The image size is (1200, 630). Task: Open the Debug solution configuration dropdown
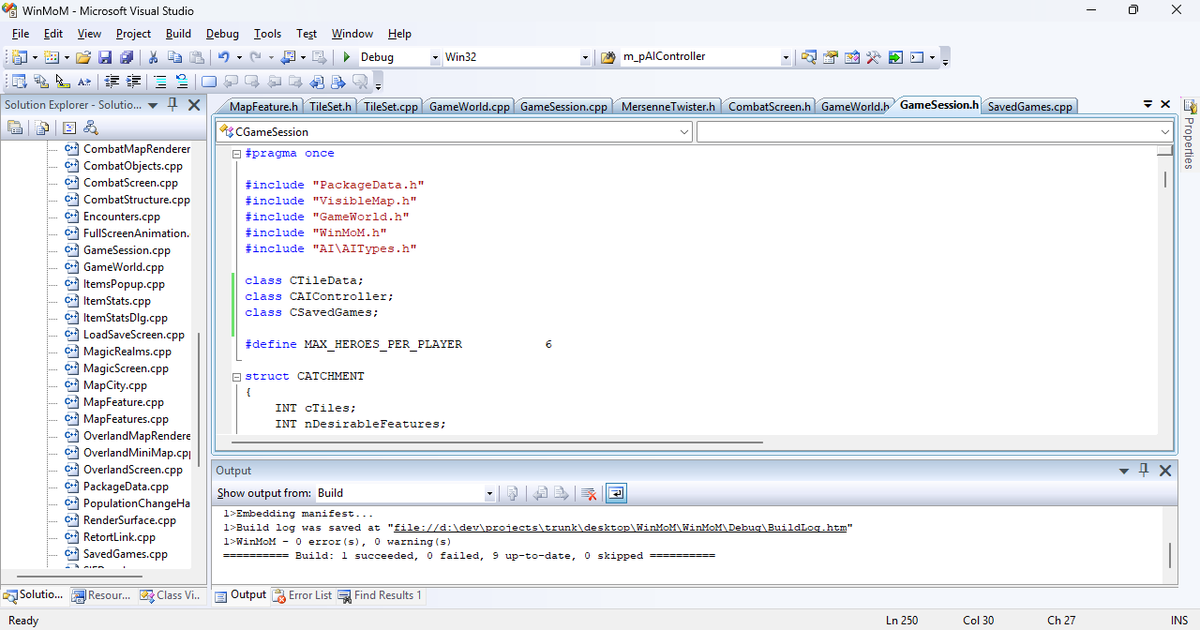coord(435,58)
